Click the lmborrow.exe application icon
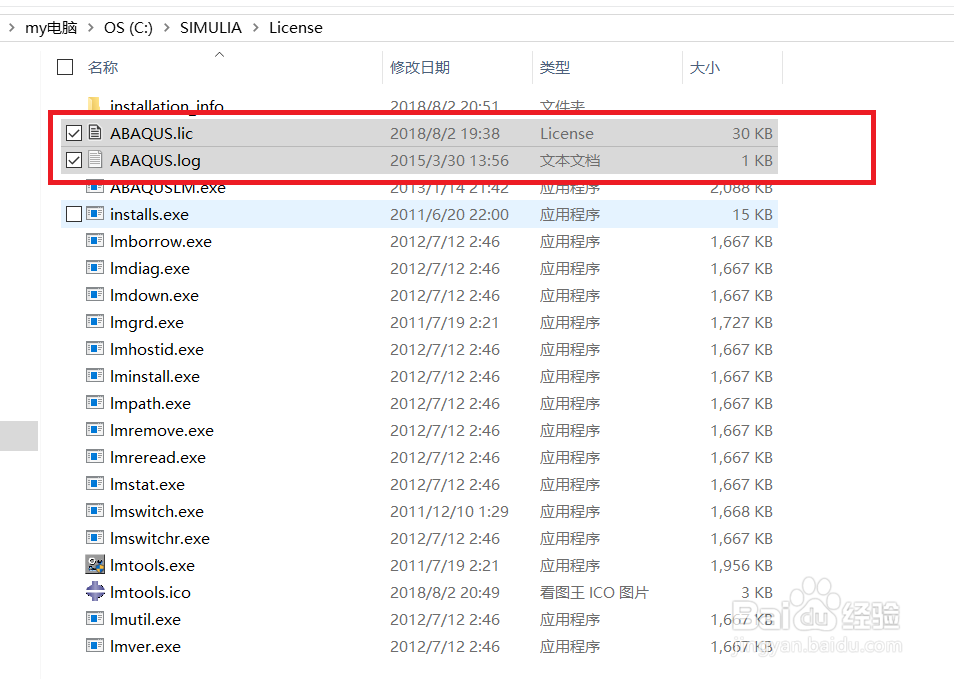Screen dimensions: 954x679 click(95, 241)
